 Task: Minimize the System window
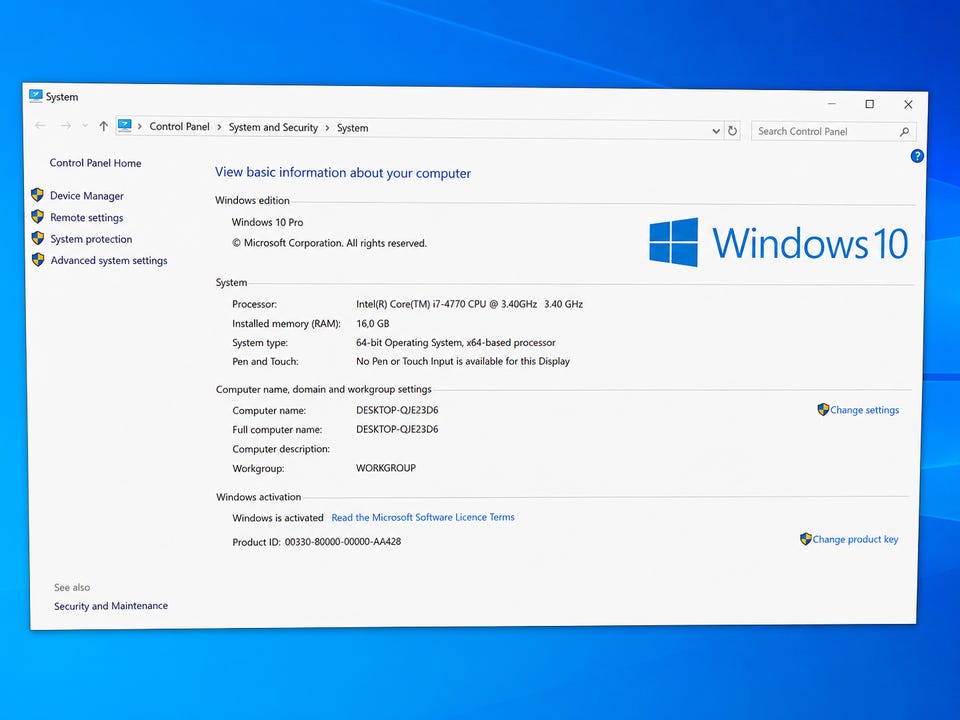tap(831, 103)
